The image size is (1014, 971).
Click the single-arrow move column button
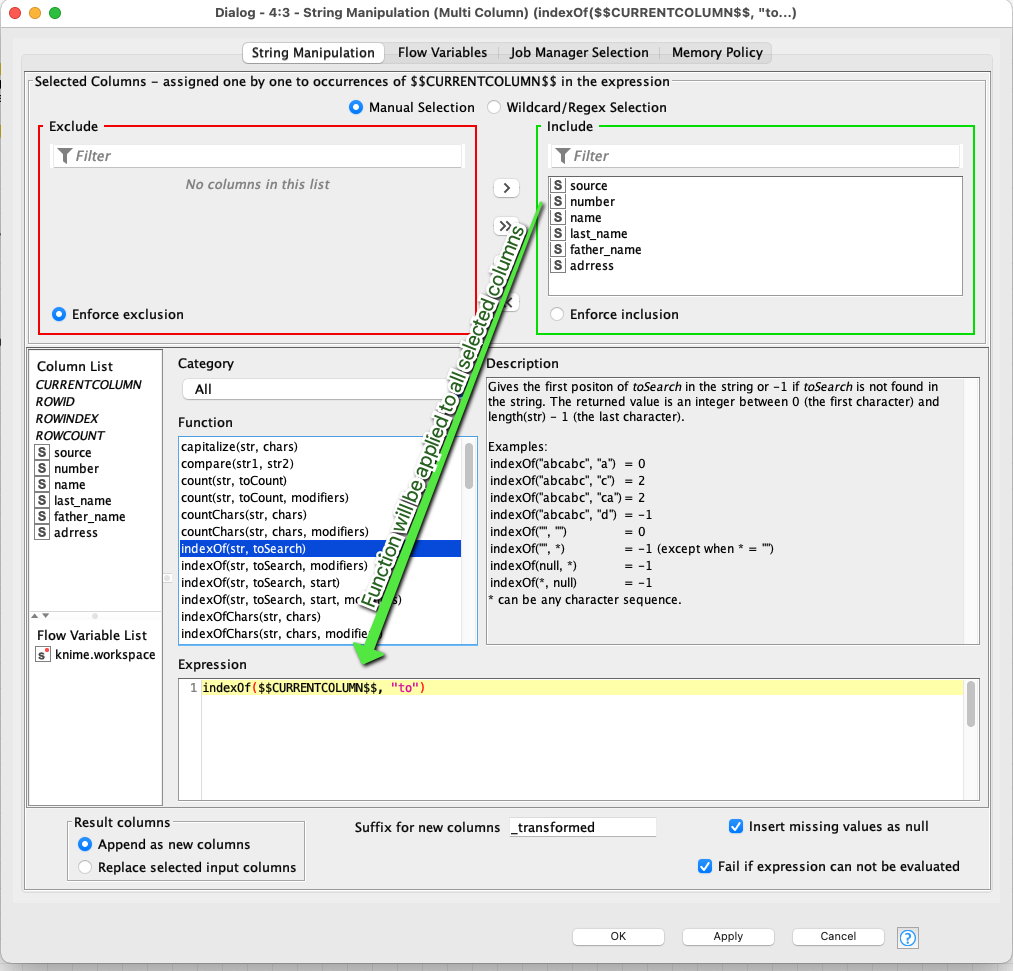click(x=506, y=188)
